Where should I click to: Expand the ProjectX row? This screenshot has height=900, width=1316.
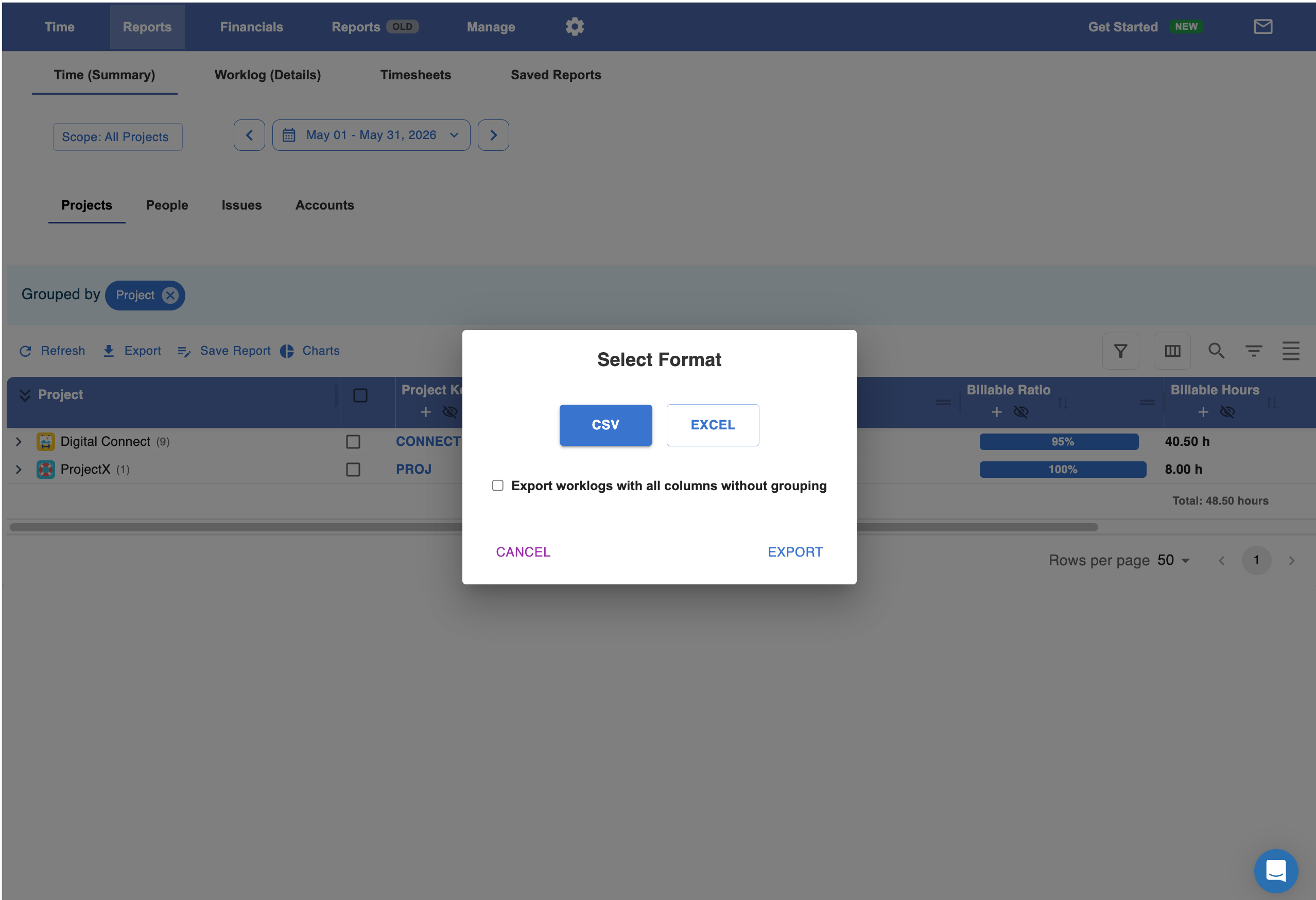[x=19, y=469]
